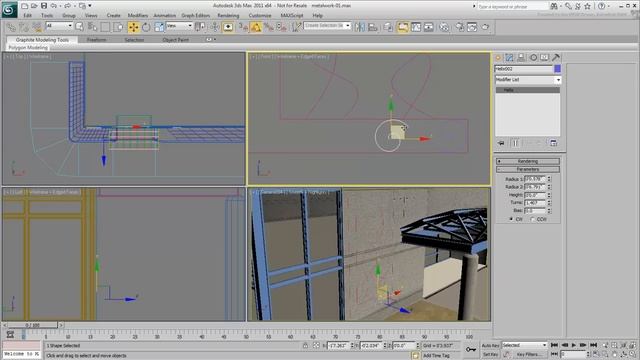Switch to the Modify command panel
Viewport: 640px width, 360px height.
tap(509, 58)
